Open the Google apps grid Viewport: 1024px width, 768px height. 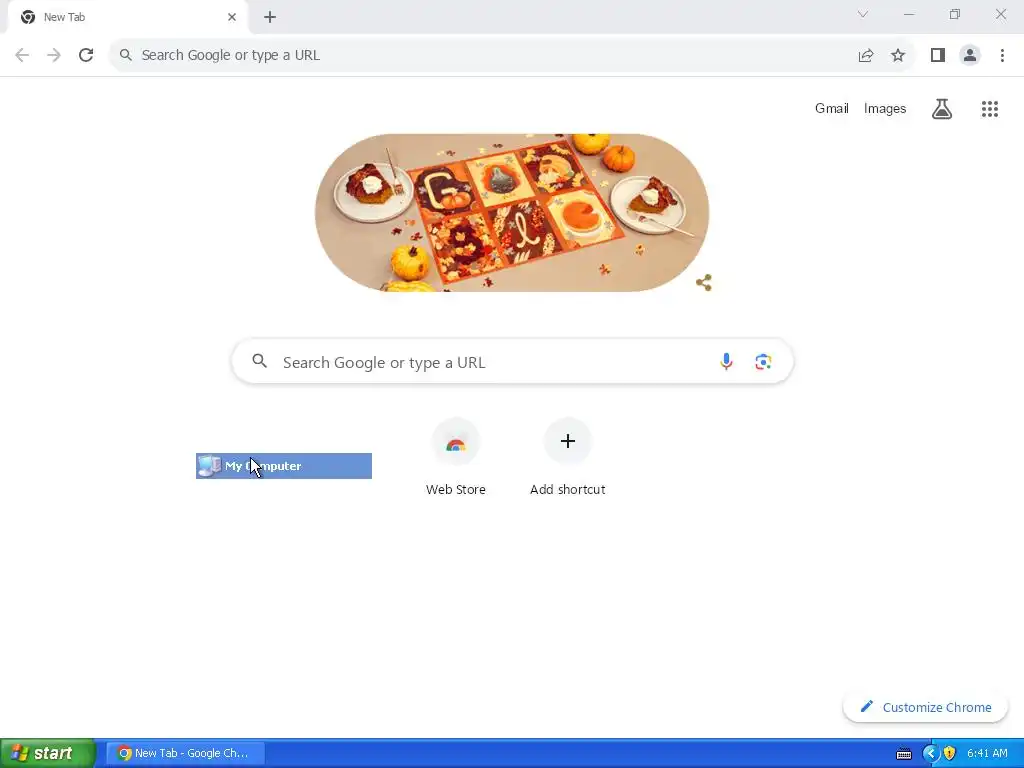(990, 108)
